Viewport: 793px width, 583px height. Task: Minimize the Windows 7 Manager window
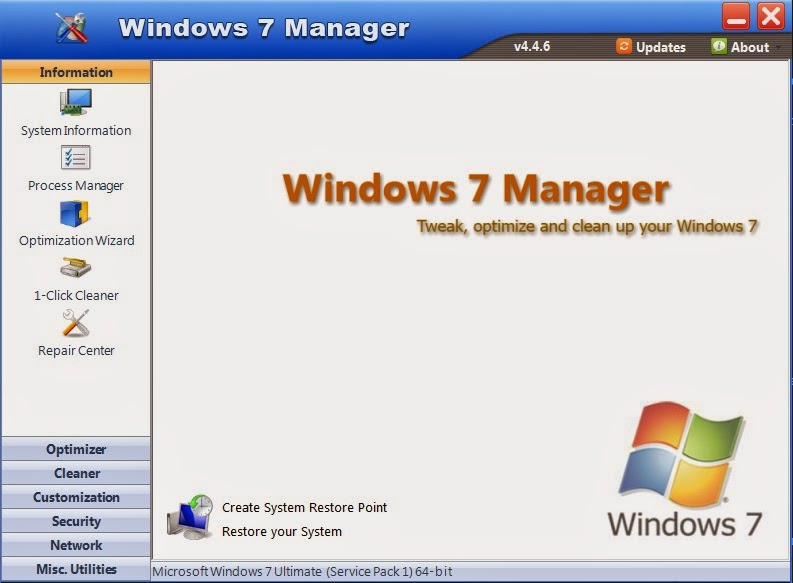point(736,16)
